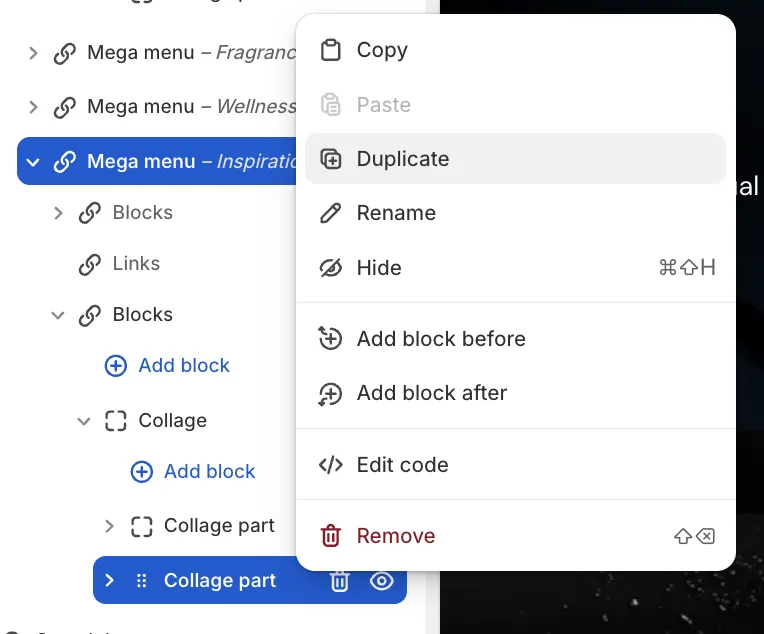764x634 pixels.
Task: Click the Add block before icon
Action: [x=330, y=339]
